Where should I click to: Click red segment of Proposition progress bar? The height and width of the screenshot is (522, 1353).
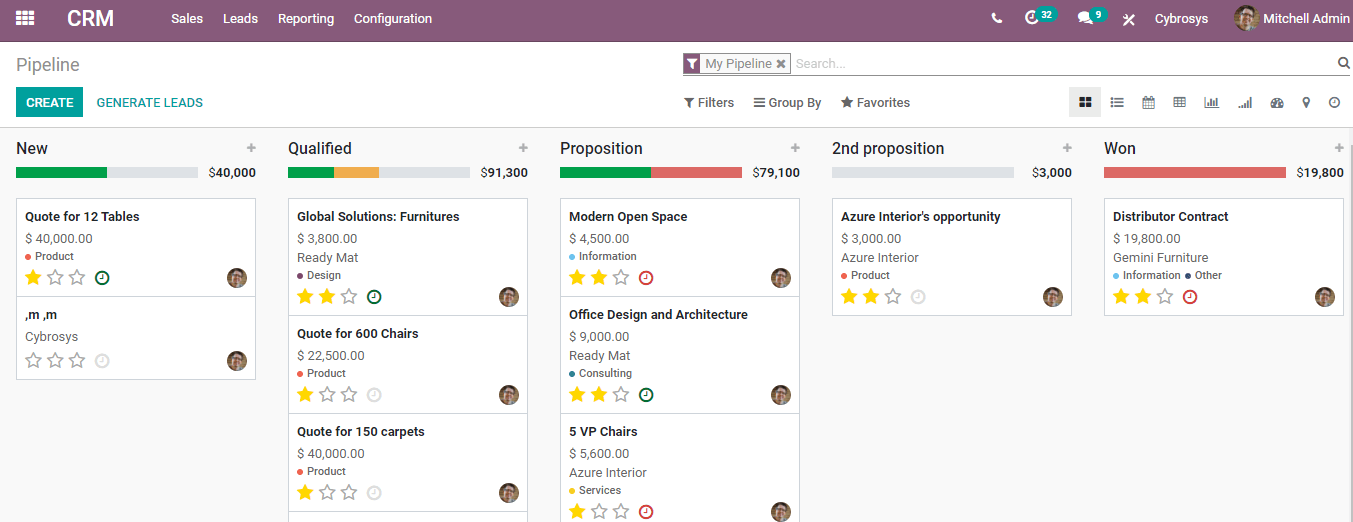696,172
